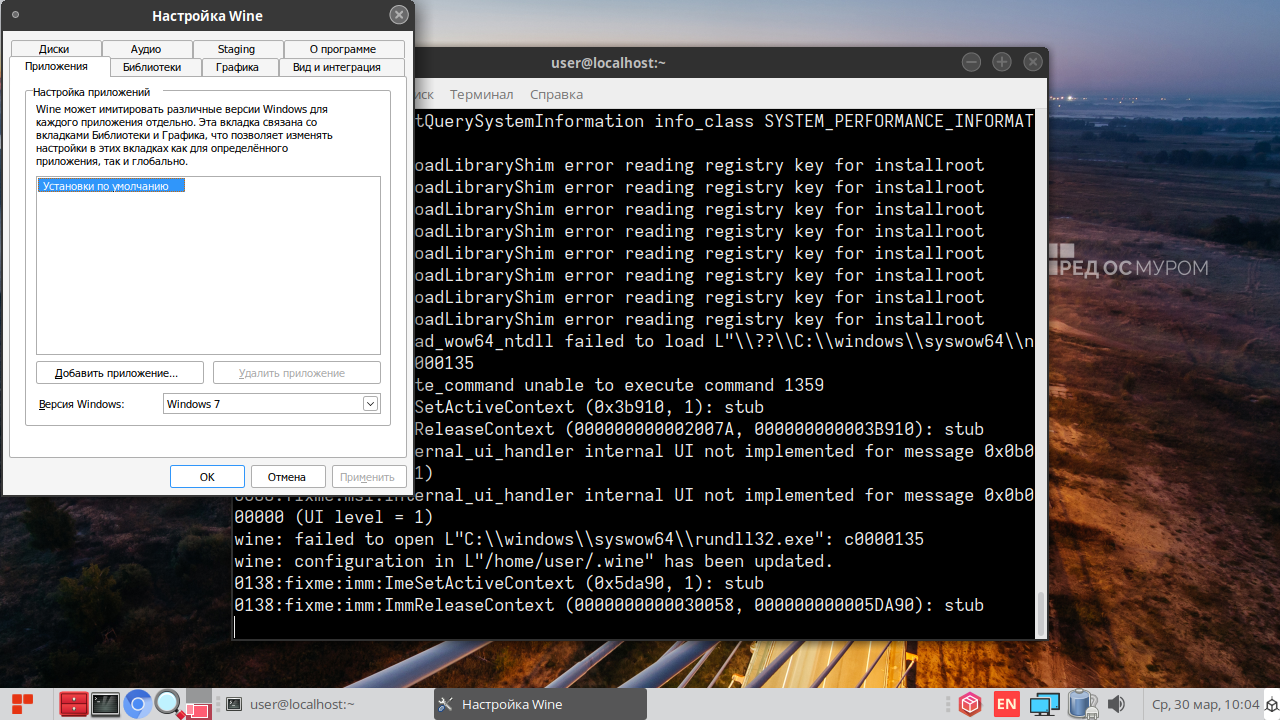Viewport: 1280px width, 720px height.
Task: Click the ImmReleaseContext (0000000000030058 line
Action: pyautogui.click(x=609, y=605)
